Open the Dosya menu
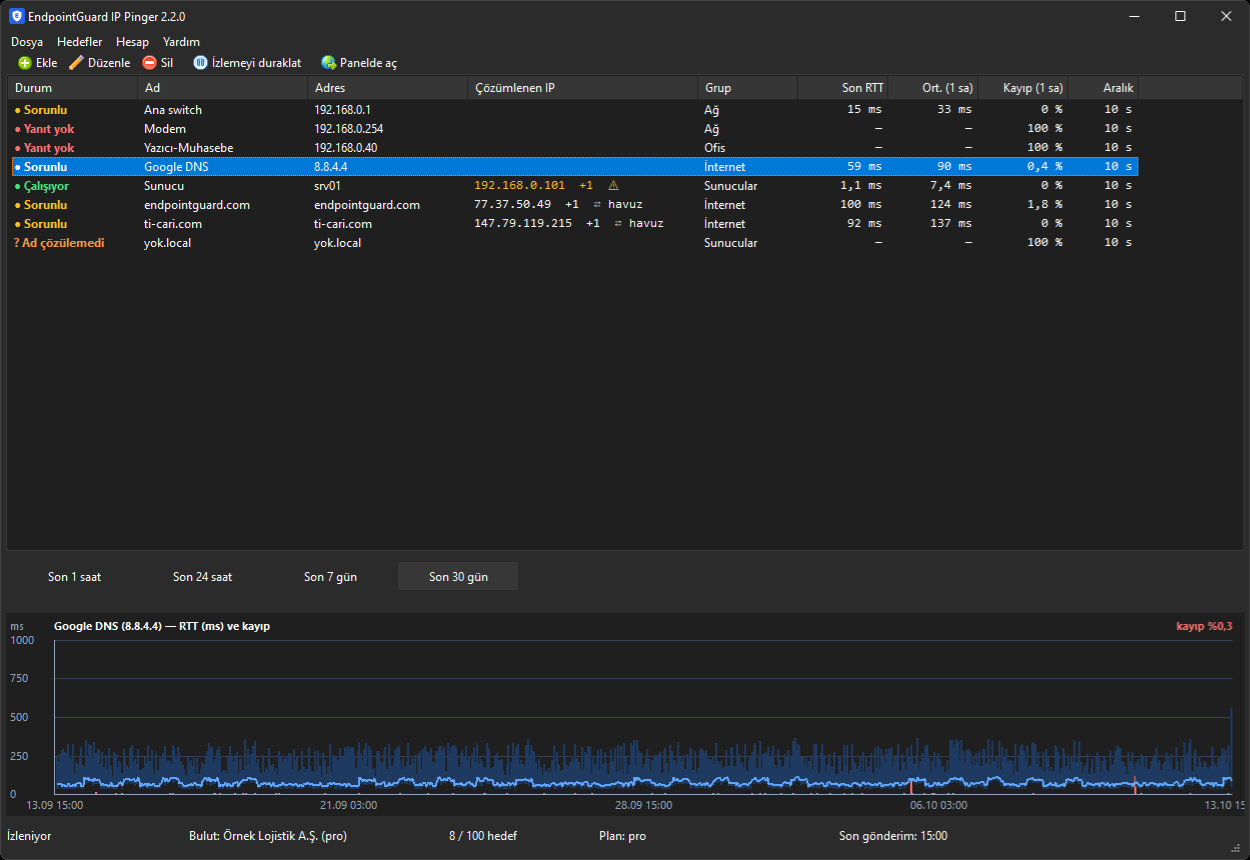The image size is (1250, 860). (x=27, y=42)
